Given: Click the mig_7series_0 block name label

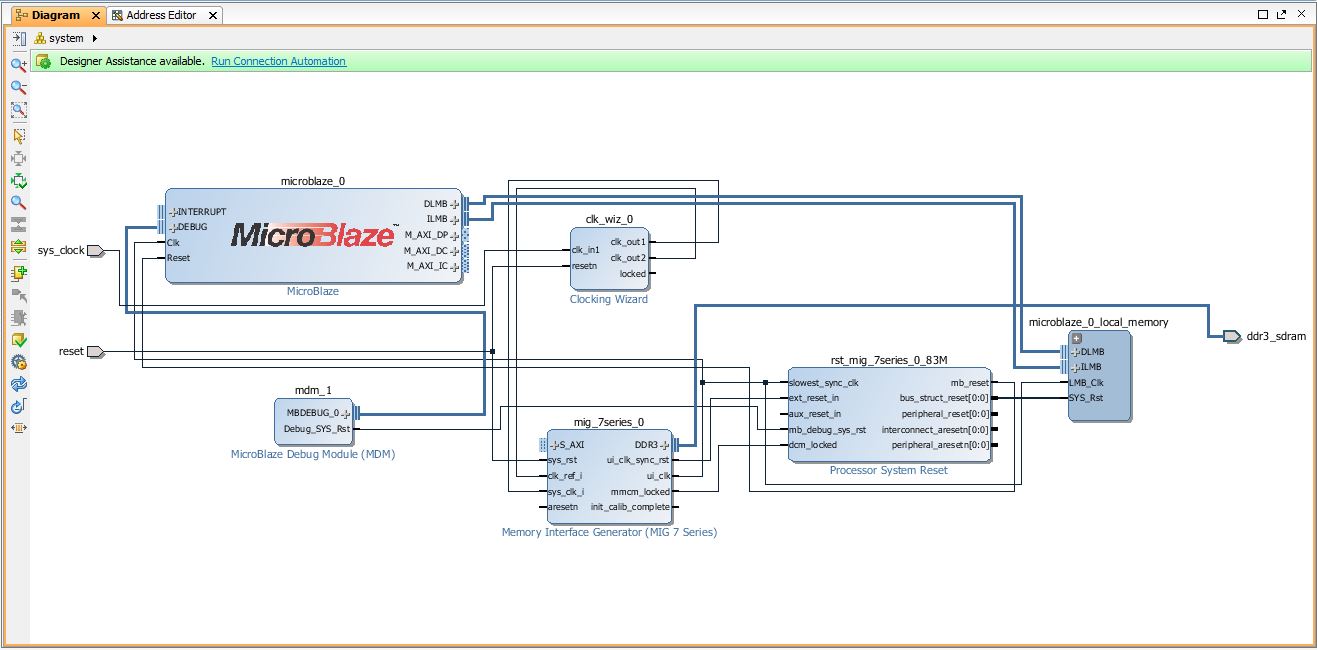Looking at the screenshot, I should click(x=609, y=422).
